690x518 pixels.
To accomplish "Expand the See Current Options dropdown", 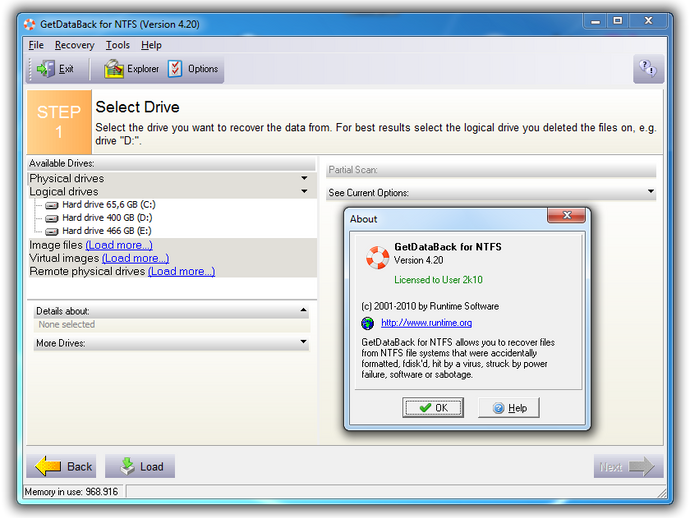I will [651, 191].
